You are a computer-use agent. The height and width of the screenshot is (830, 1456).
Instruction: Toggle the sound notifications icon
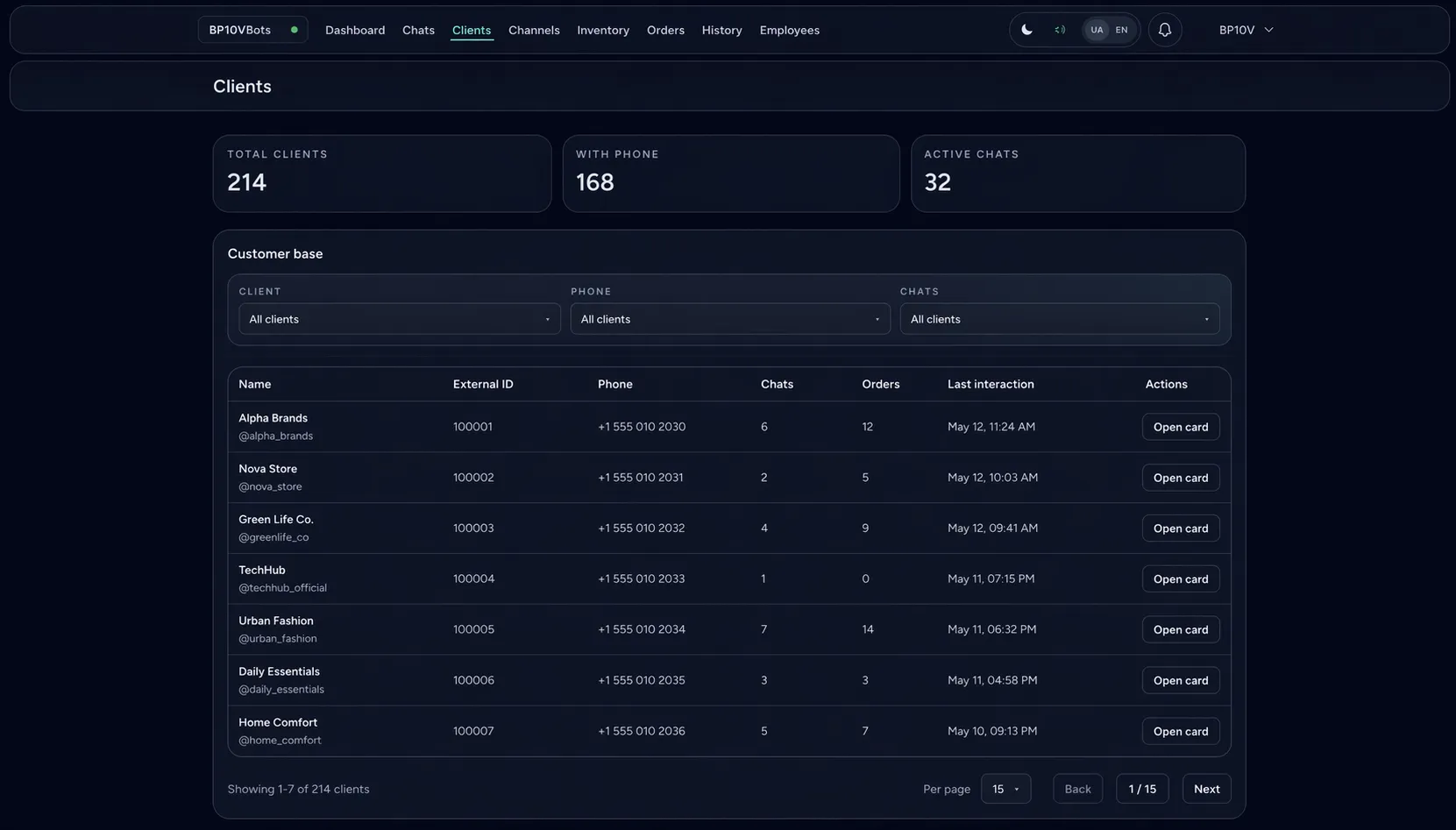1060,30
